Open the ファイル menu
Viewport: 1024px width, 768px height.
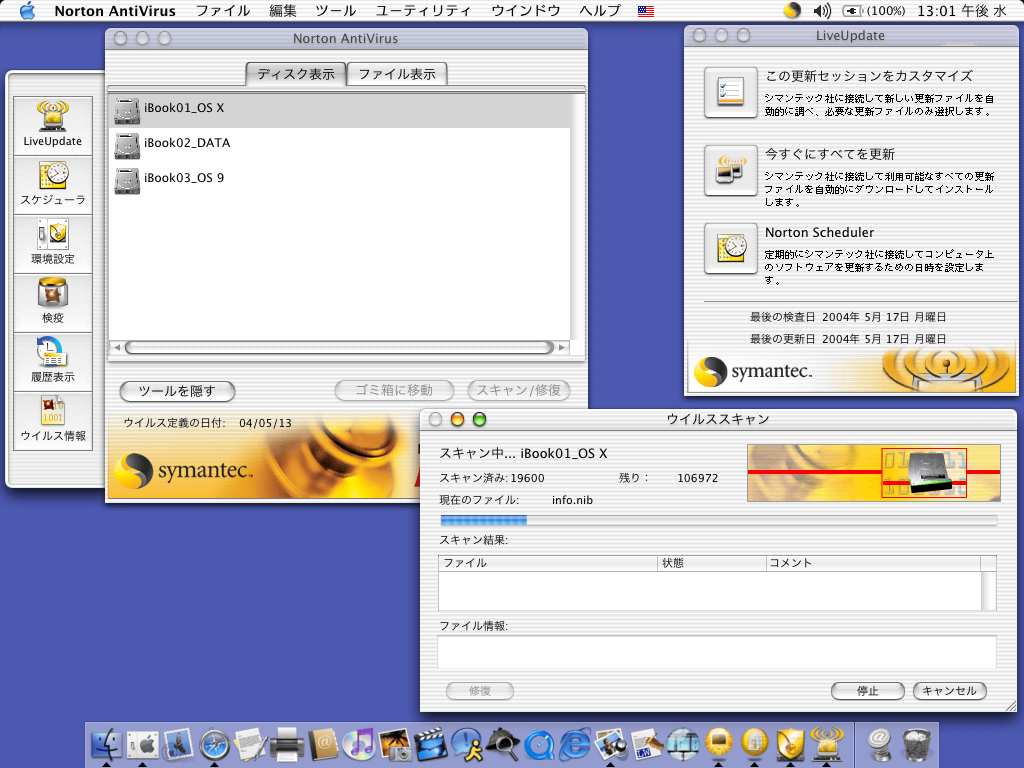[223, 11]
